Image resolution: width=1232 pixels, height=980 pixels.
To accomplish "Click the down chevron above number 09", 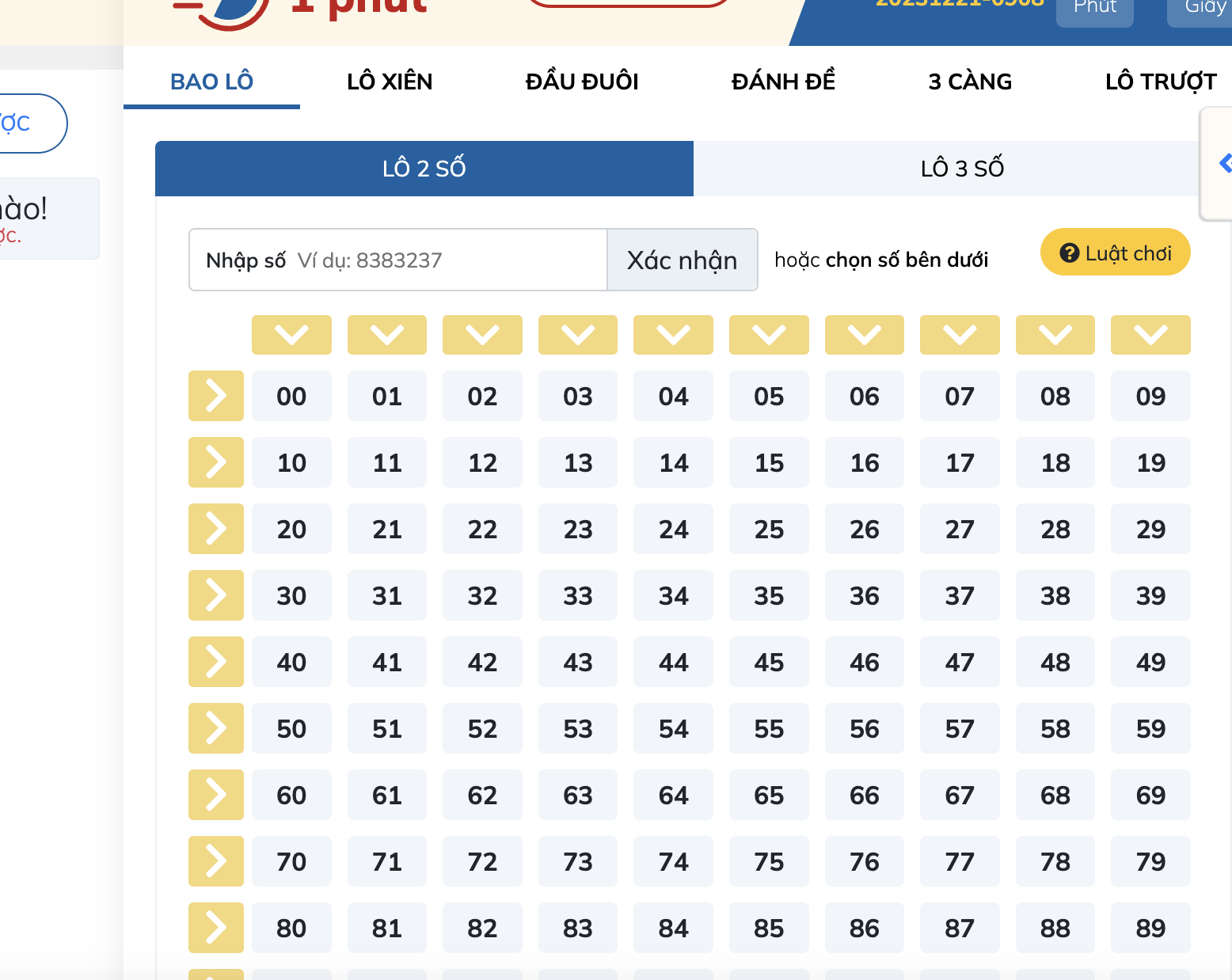I will pos(1150,335).
